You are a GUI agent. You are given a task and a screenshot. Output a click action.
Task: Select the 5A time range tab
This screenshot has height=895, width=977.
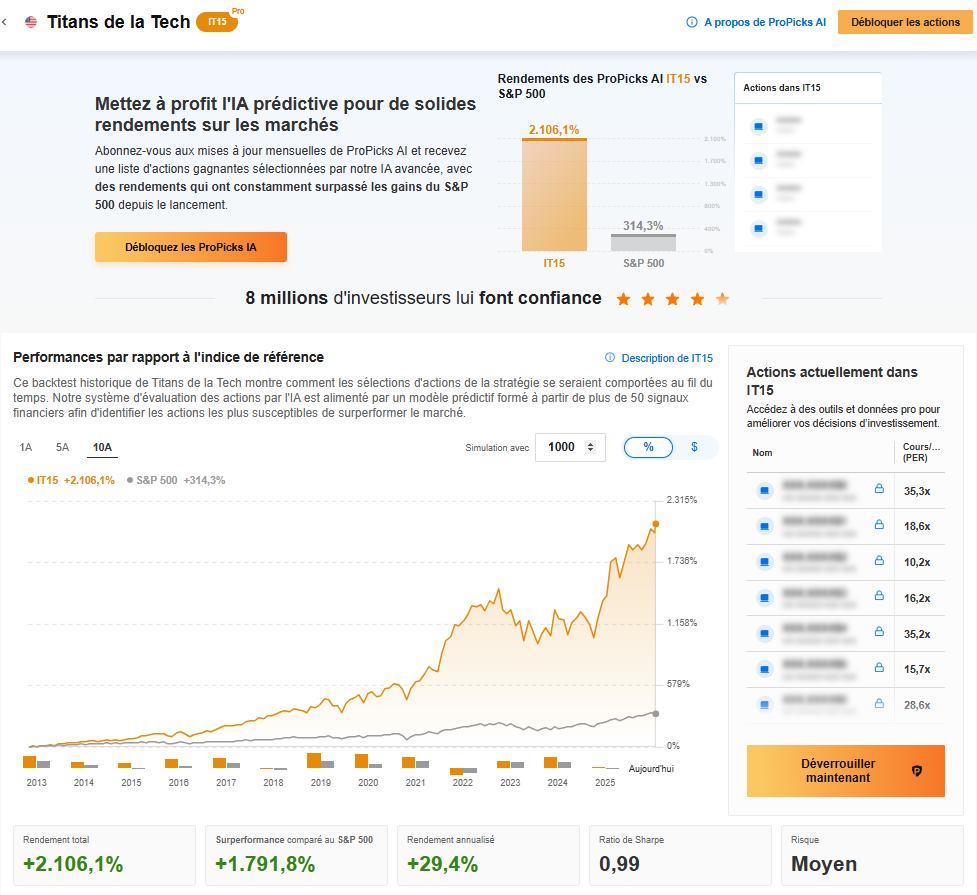click(62, 448)
